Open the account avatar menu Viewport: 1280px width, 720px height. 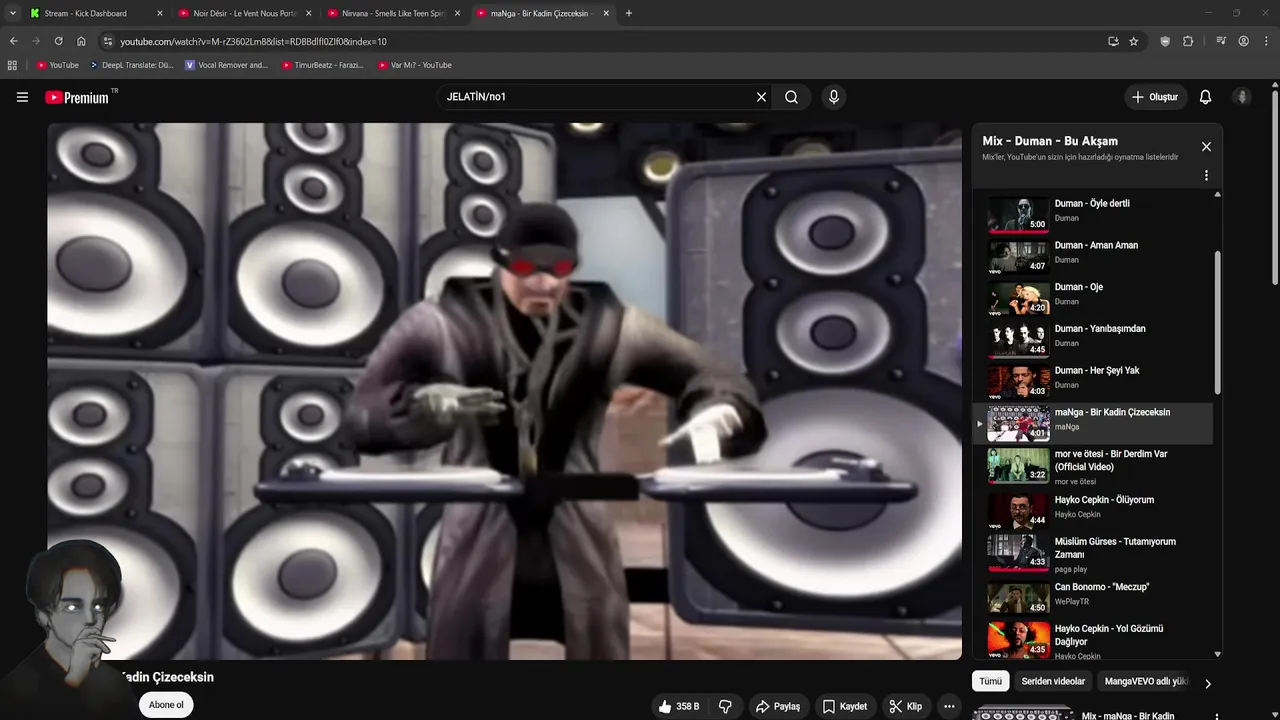tap(1242, 97)
